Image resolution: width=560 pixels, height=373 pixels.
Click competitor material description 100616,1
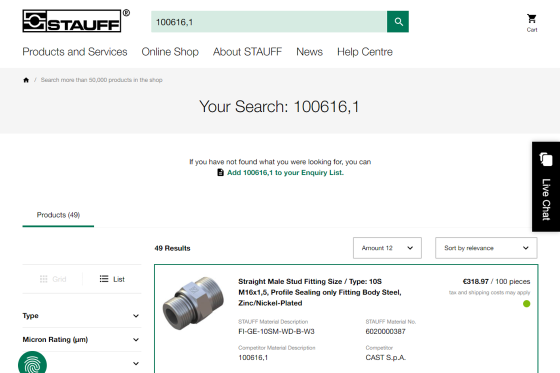[x=253, y=358]
